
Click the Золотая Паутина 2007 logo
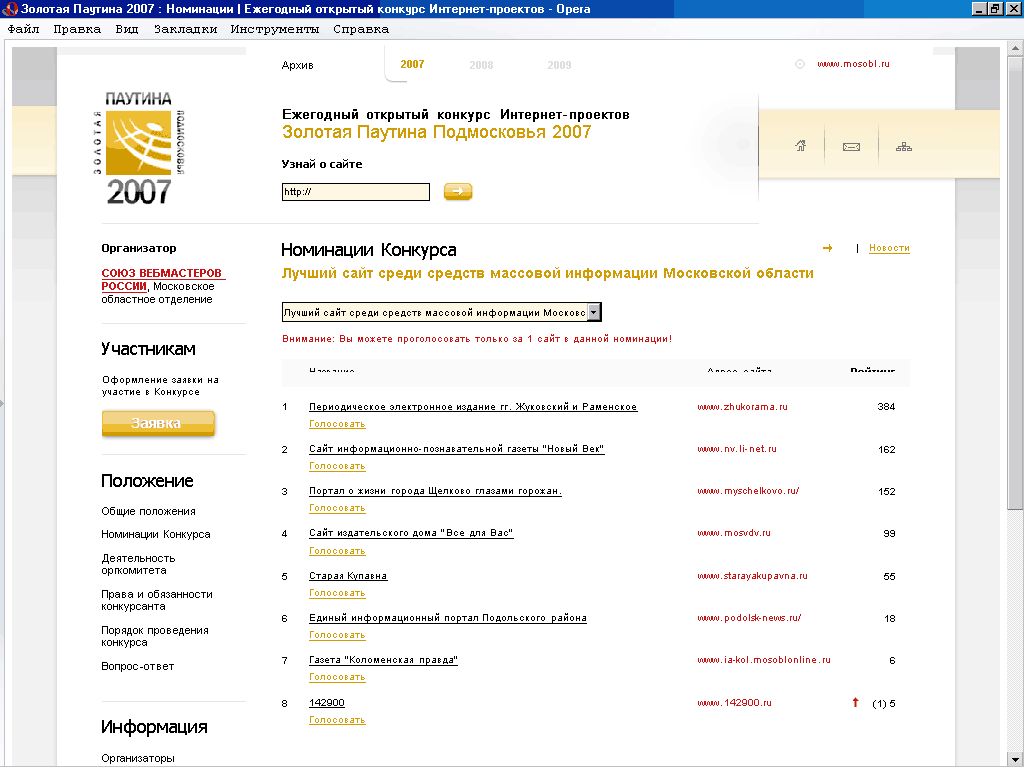(139, 147)
